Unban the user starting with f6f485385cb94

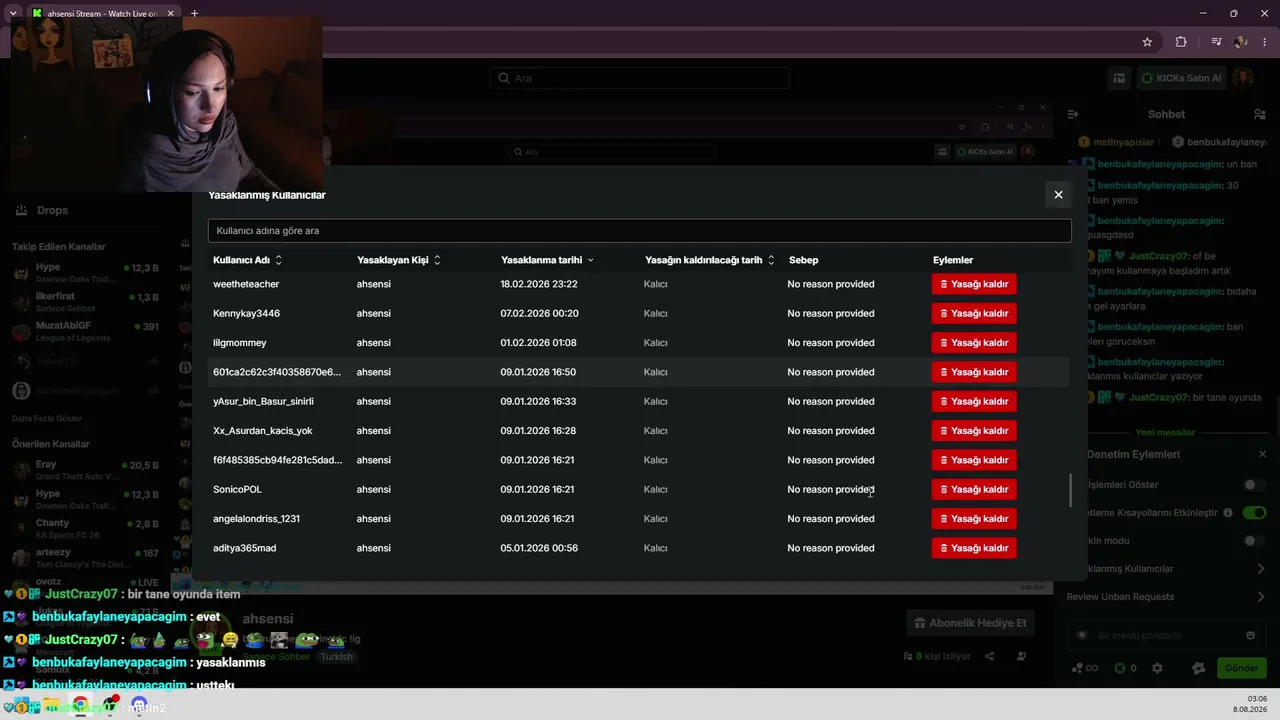tap(974, 460)
